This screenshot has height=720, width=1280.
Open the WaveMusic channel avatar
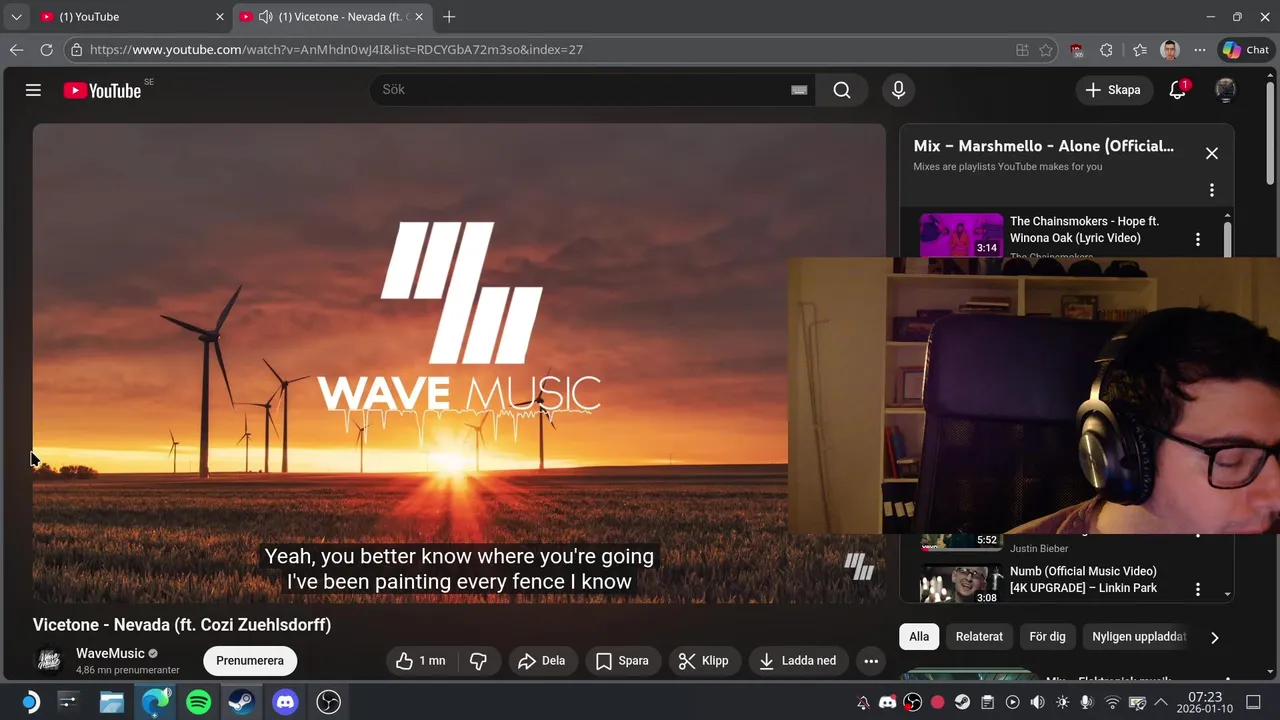pos(49,661)
